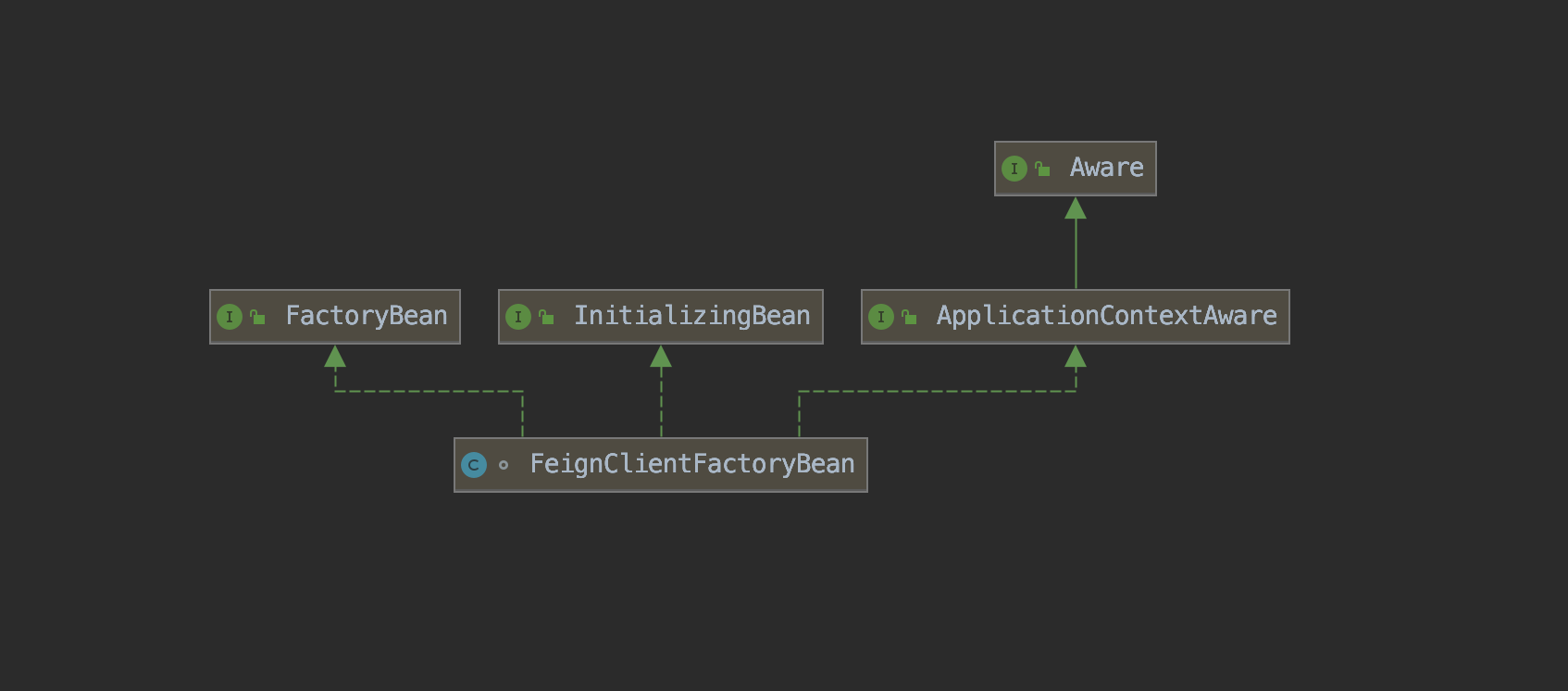Select the FactoryBean node label

point(366,316)
